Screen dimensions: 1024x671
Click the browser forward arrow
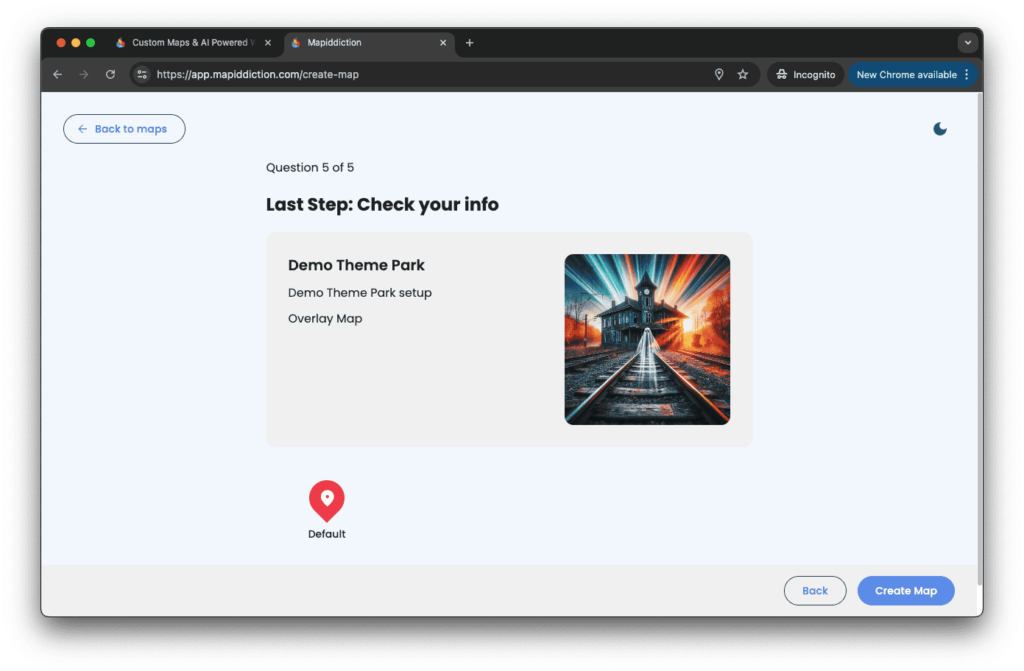[x=84, y=75]
